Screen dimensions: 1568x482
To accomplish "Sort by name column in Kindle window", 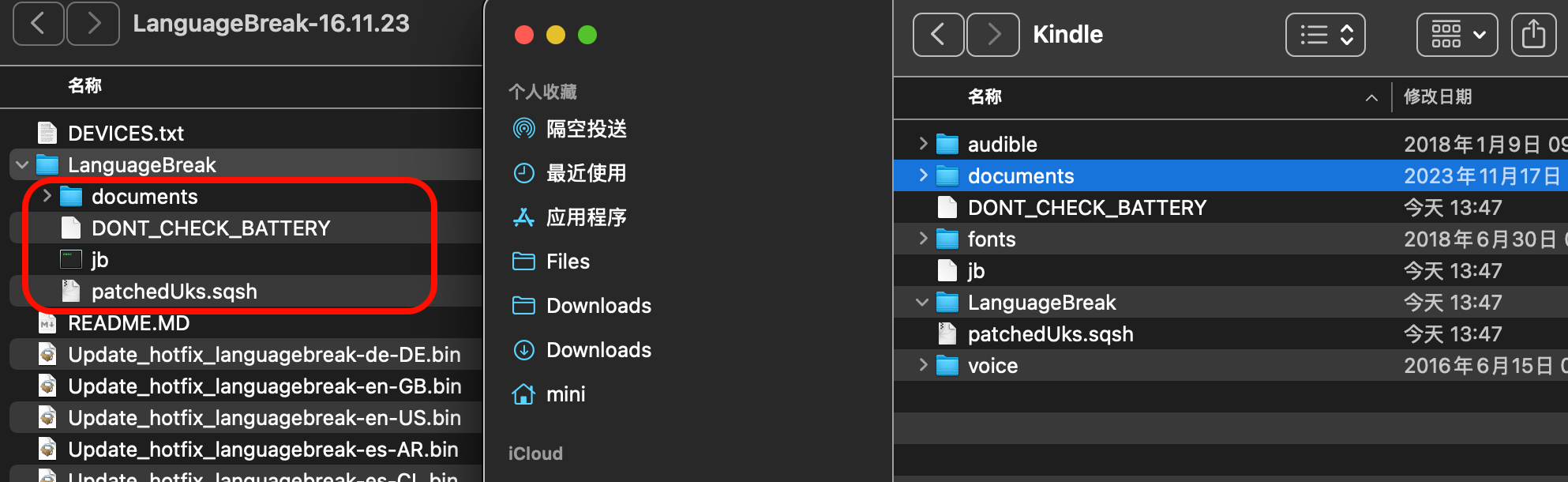I will click(985, 97).
